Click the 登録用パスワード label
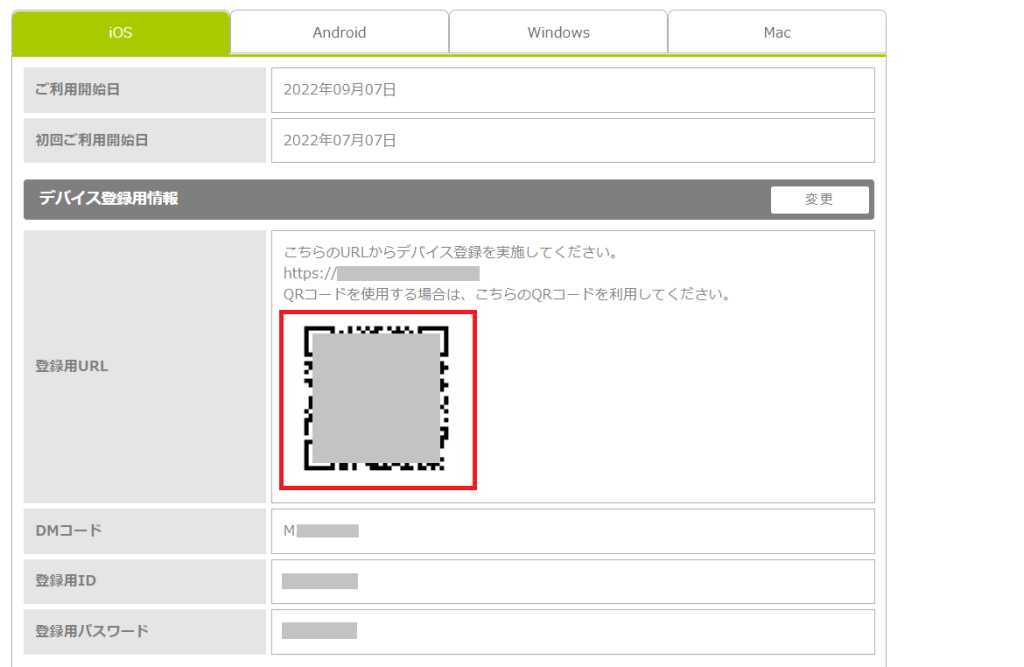Screen dimensions: 1024x667 coord(91,631)
